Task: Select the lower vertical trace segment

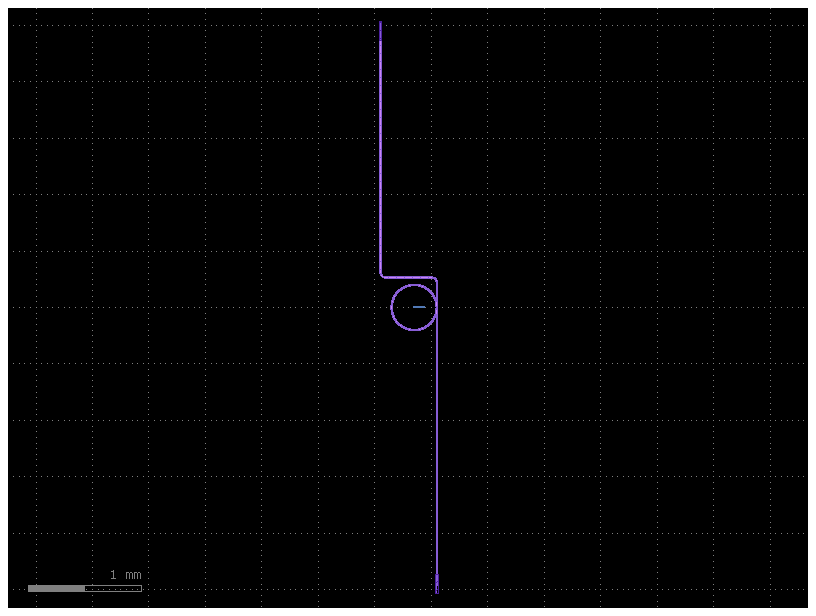Action: pyautogui.click(x=437, y=450)
